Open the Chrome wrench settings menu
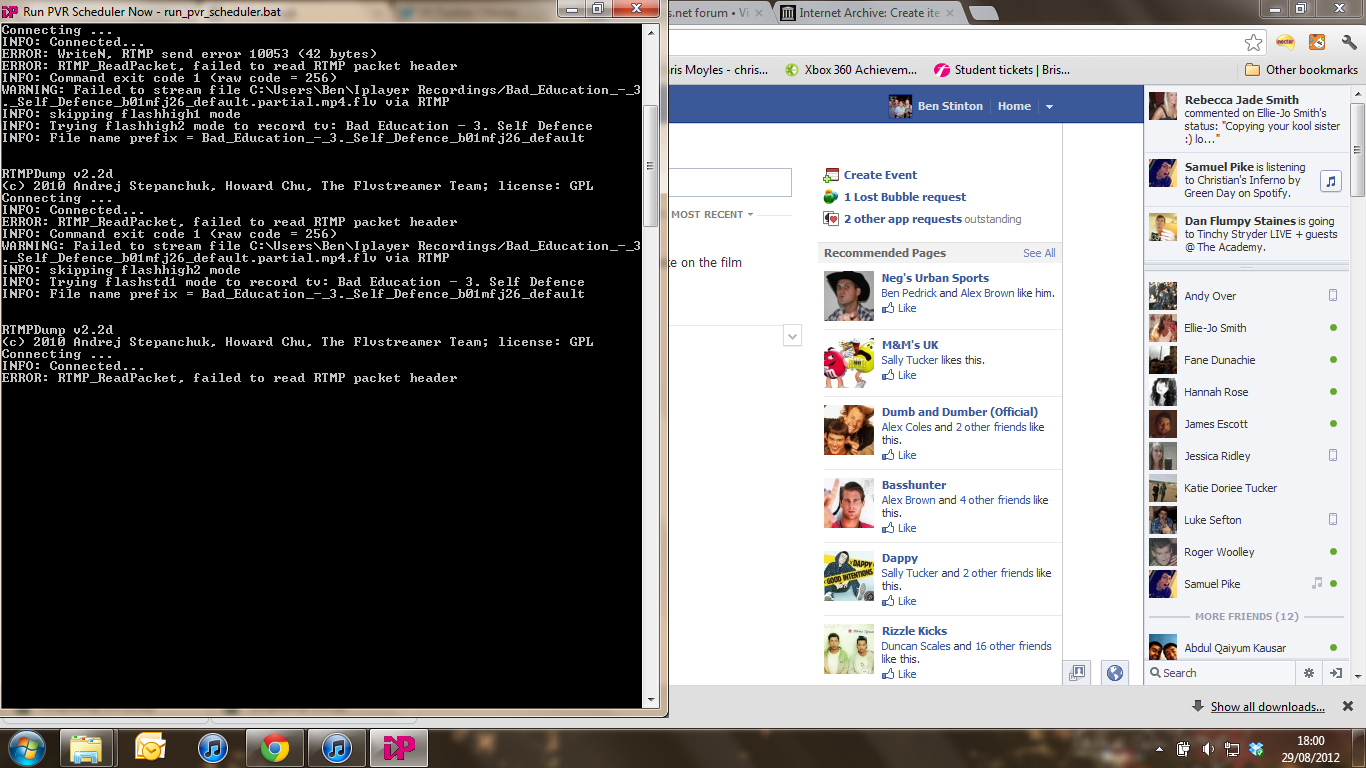The image size is (1366, 768). tap(1347, 42)
